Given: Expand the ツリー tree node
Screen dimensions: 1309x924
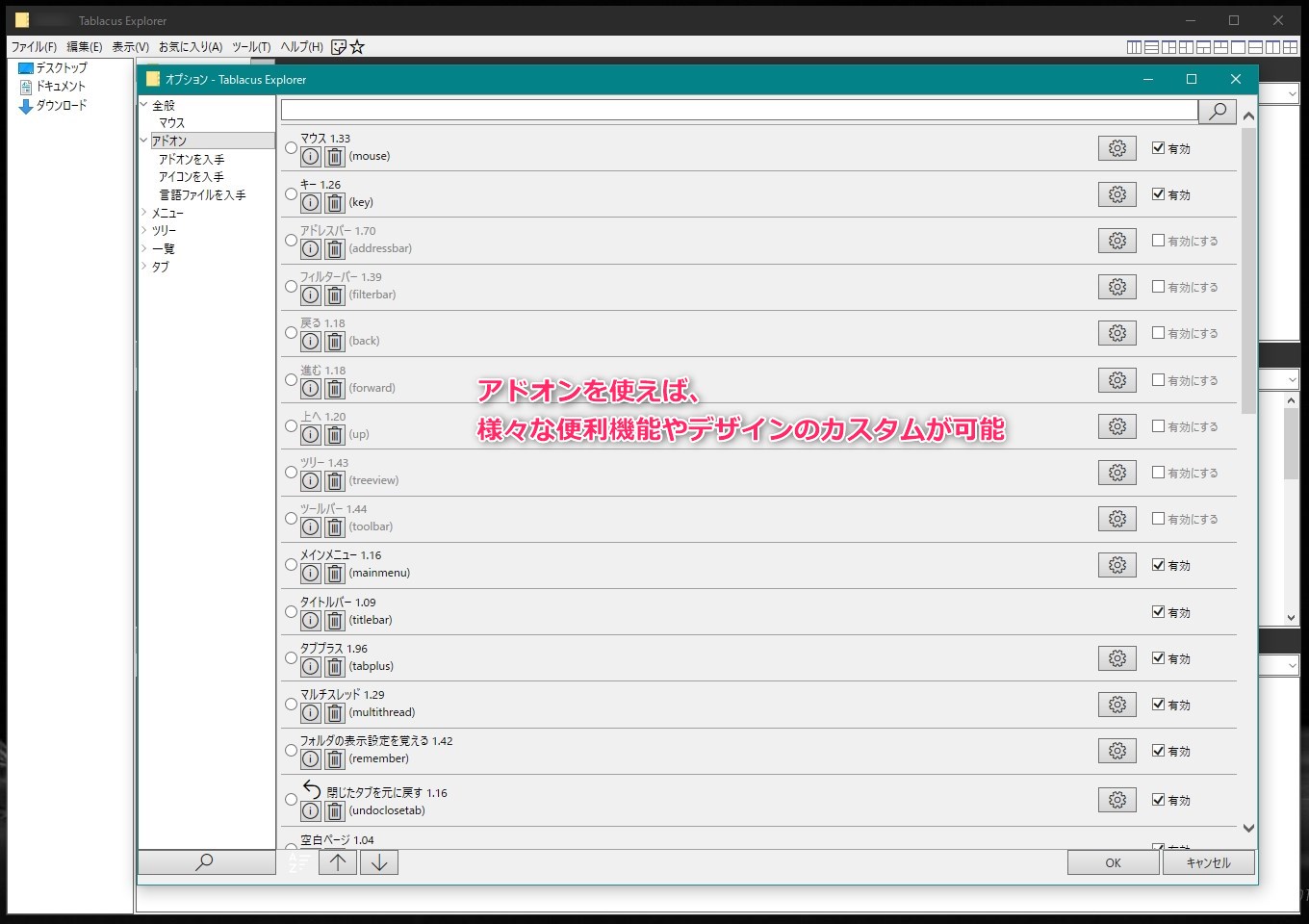Looking at the screenshot, I should click(x=144, y=230).
